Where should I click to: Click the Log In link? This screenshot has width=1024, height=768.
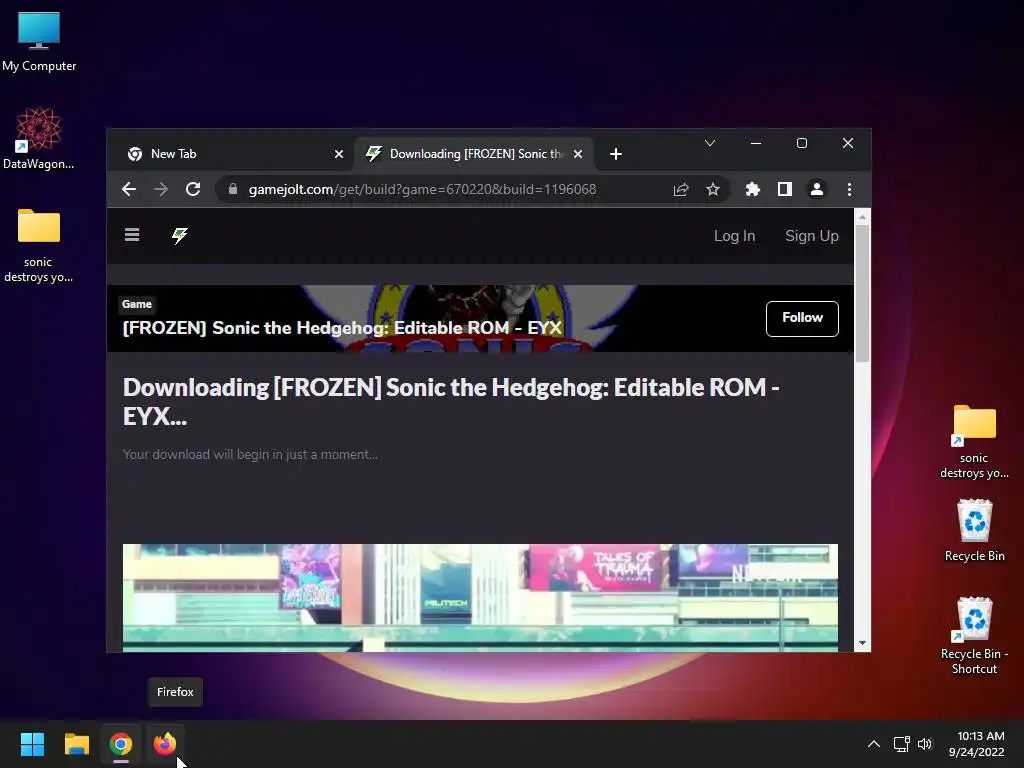734,236
